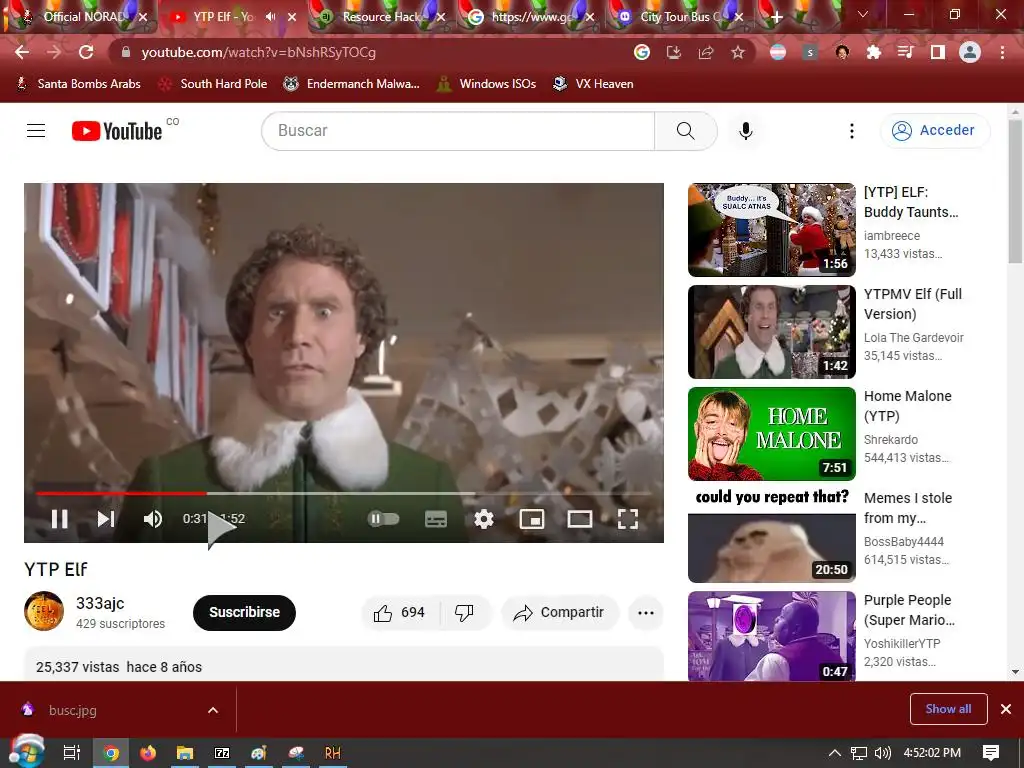Close the downloads shelf
The width and height of the screenshot is (1024, 768).
pyautogui.click(x=1006, y=709)
